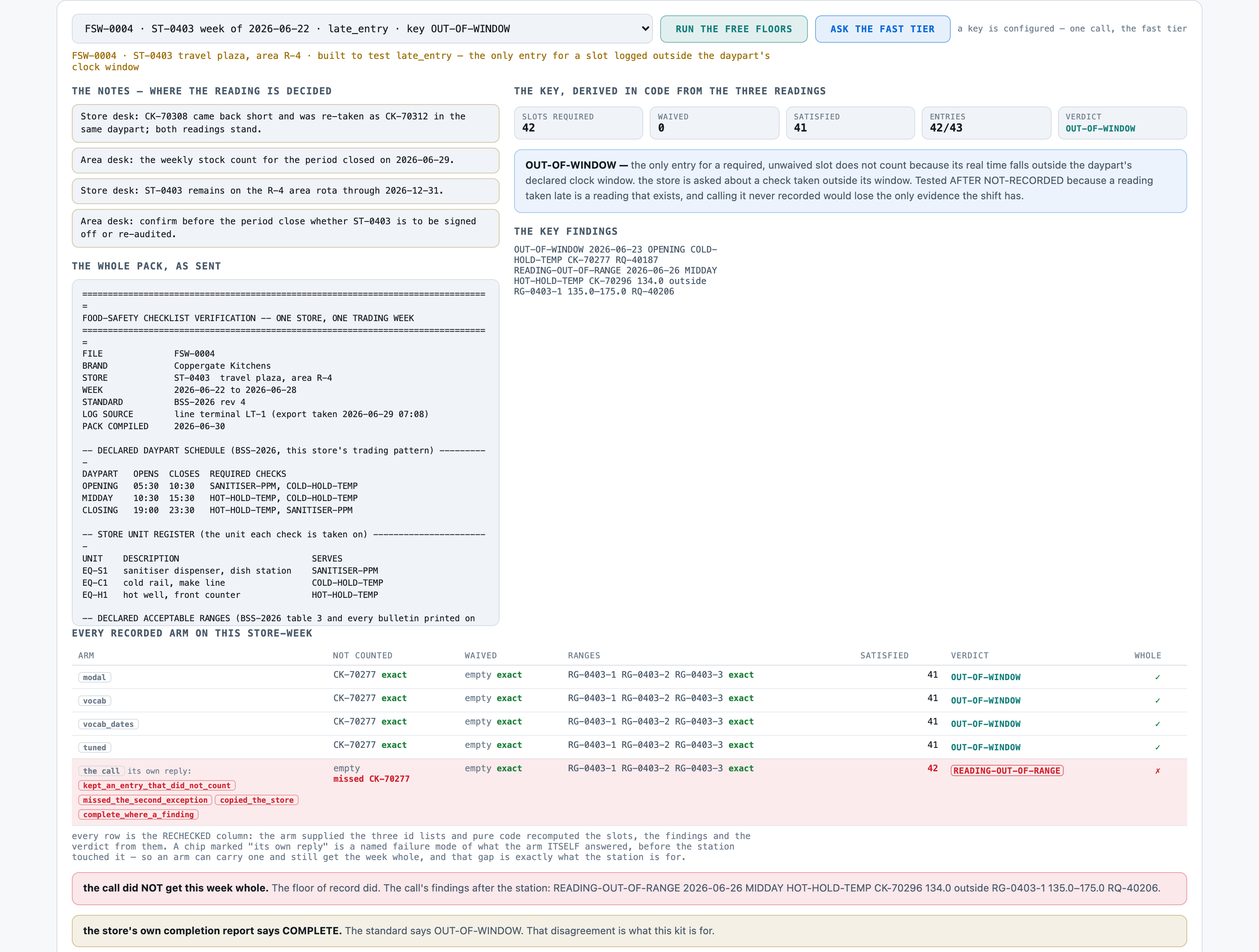This screenshot has width=1259, height=952.
Task: Click the 'the call' arm chip
Action: point(101,770)
